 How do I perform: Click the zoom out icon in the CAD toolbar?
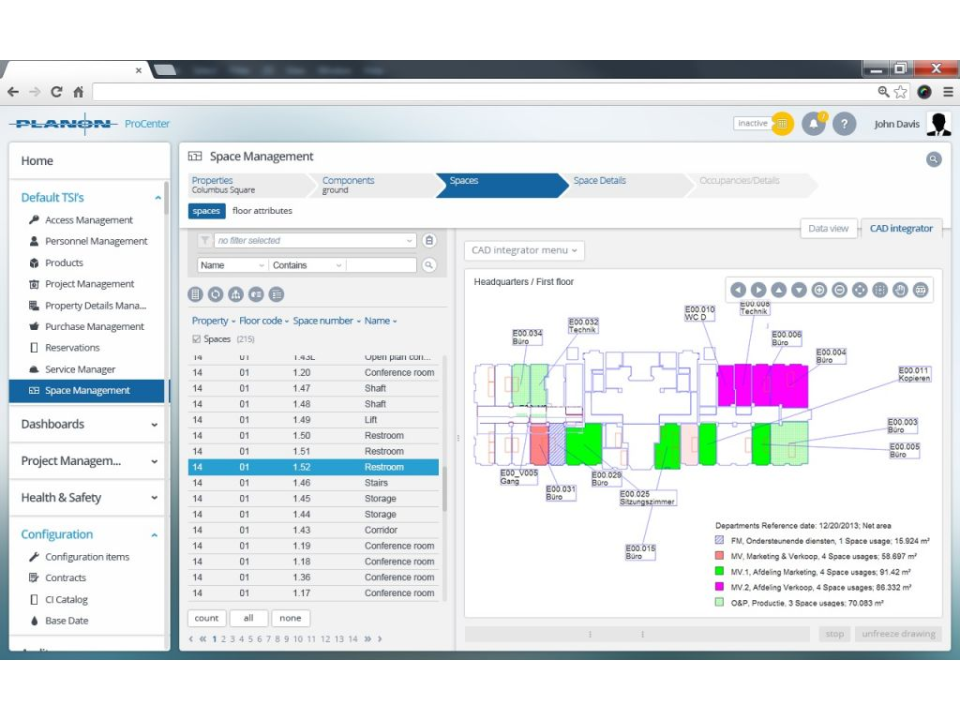(840, 290)
